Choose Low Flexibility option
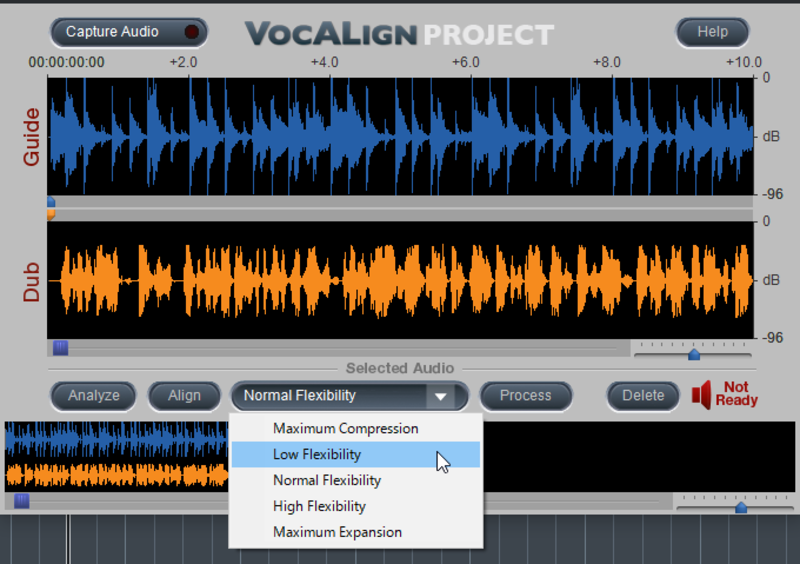800x564 pixels. pyautogui.click(x=356, y=454)
